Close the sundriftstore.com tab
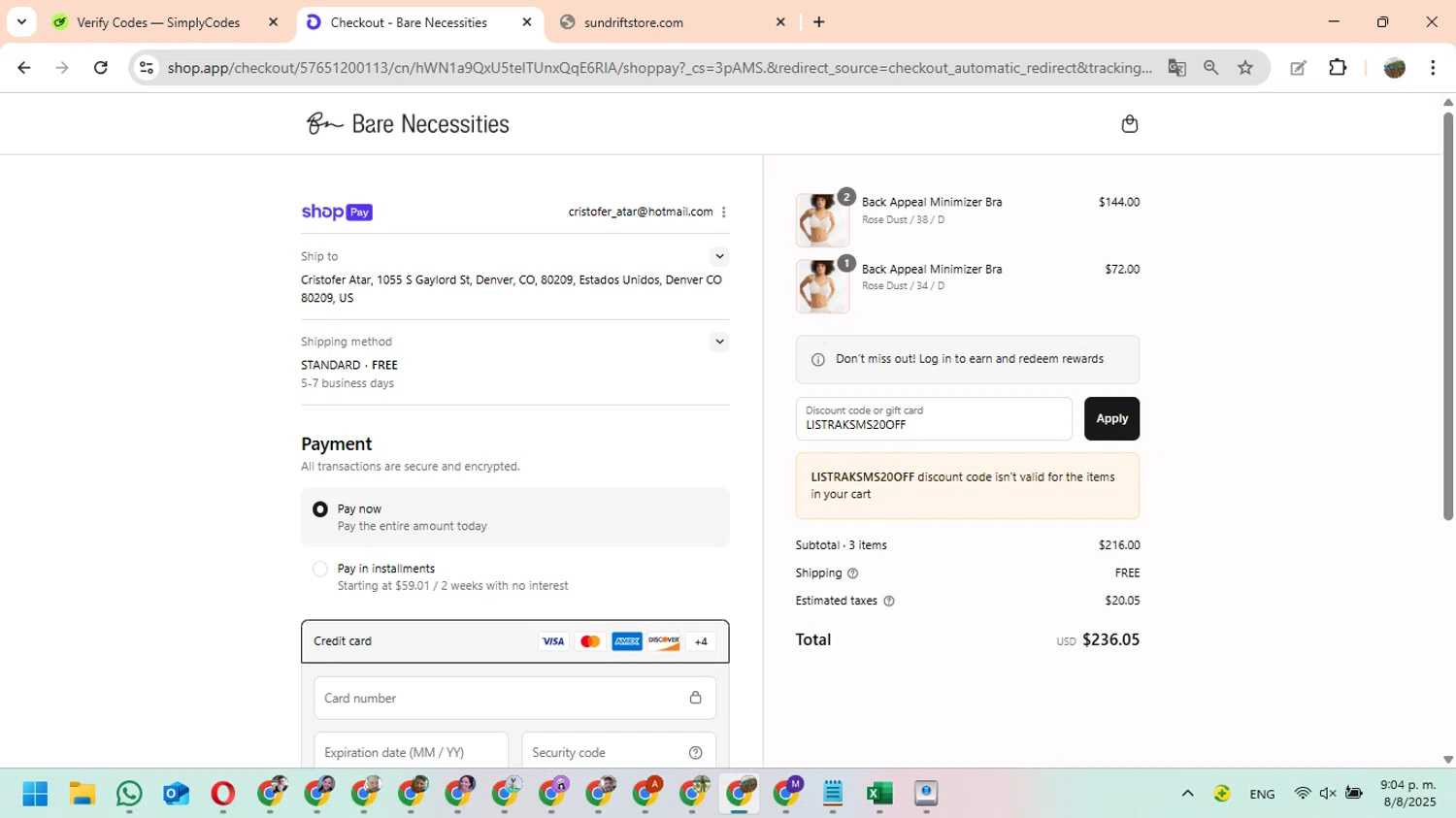Screen dimensions: 1456x818 [x=780, y=22]
